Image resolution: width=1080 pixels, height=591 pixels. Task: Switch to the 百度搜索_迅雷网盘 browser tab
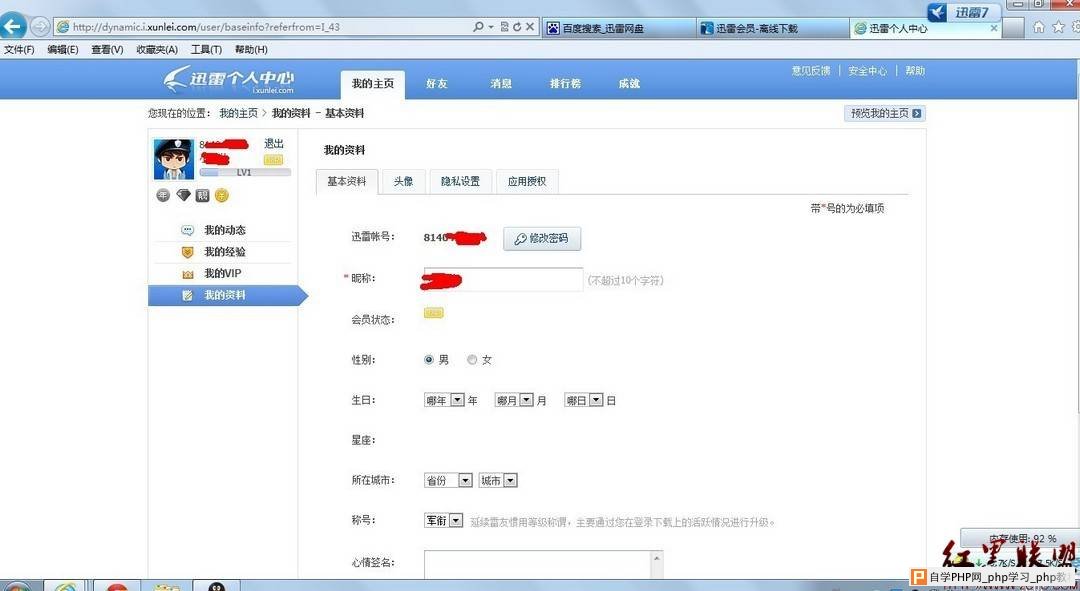619,28
